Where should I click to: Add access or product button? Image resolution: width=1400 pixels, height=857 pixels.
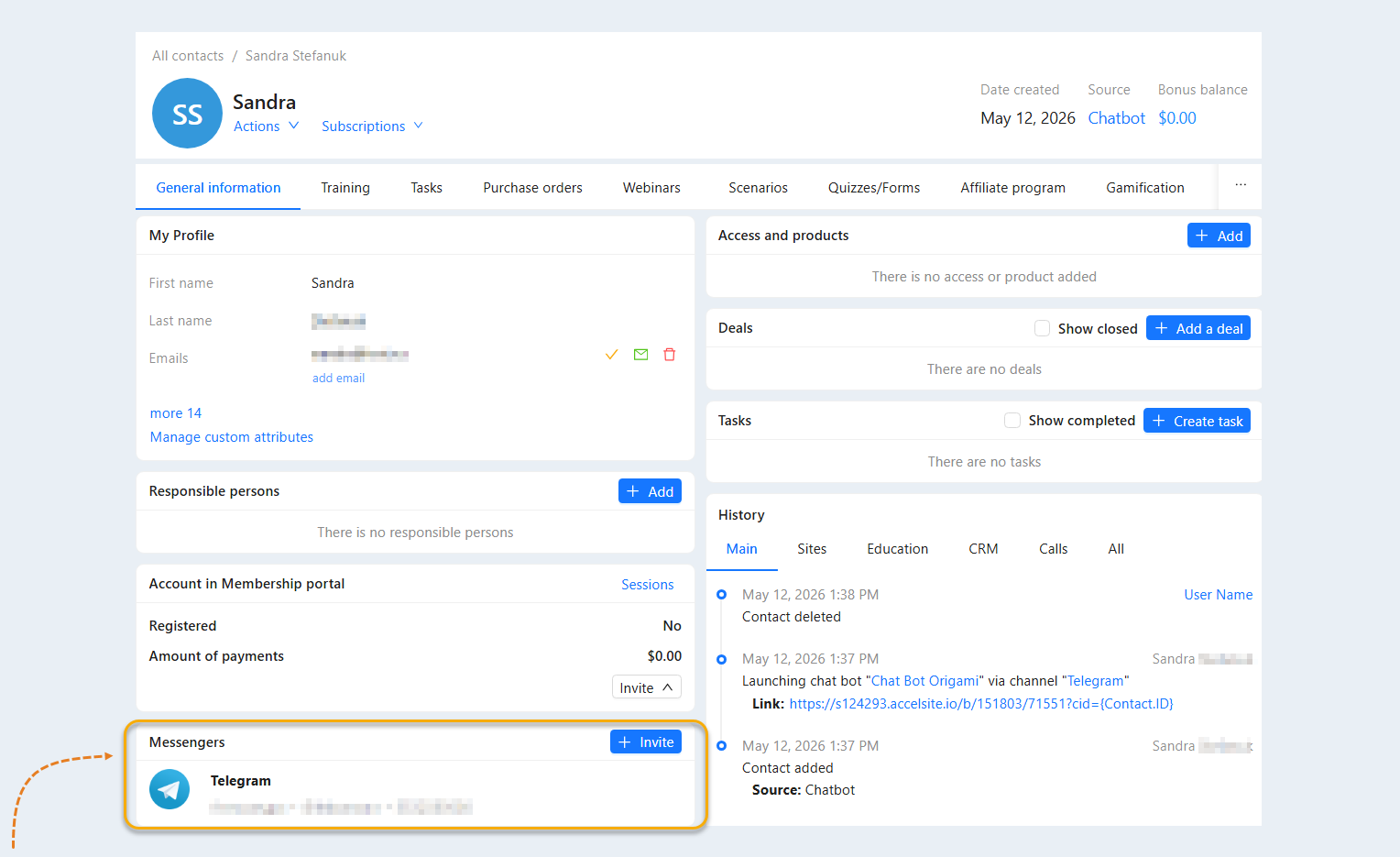pos(1219,236)
